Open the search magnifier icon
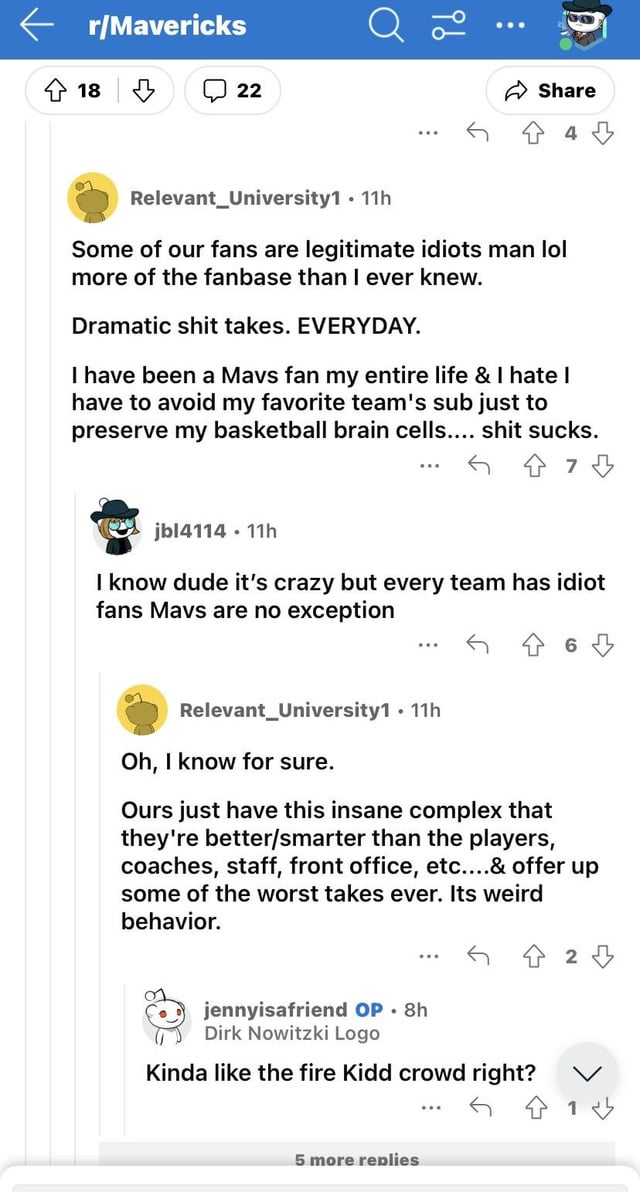 tap(386, 26)
